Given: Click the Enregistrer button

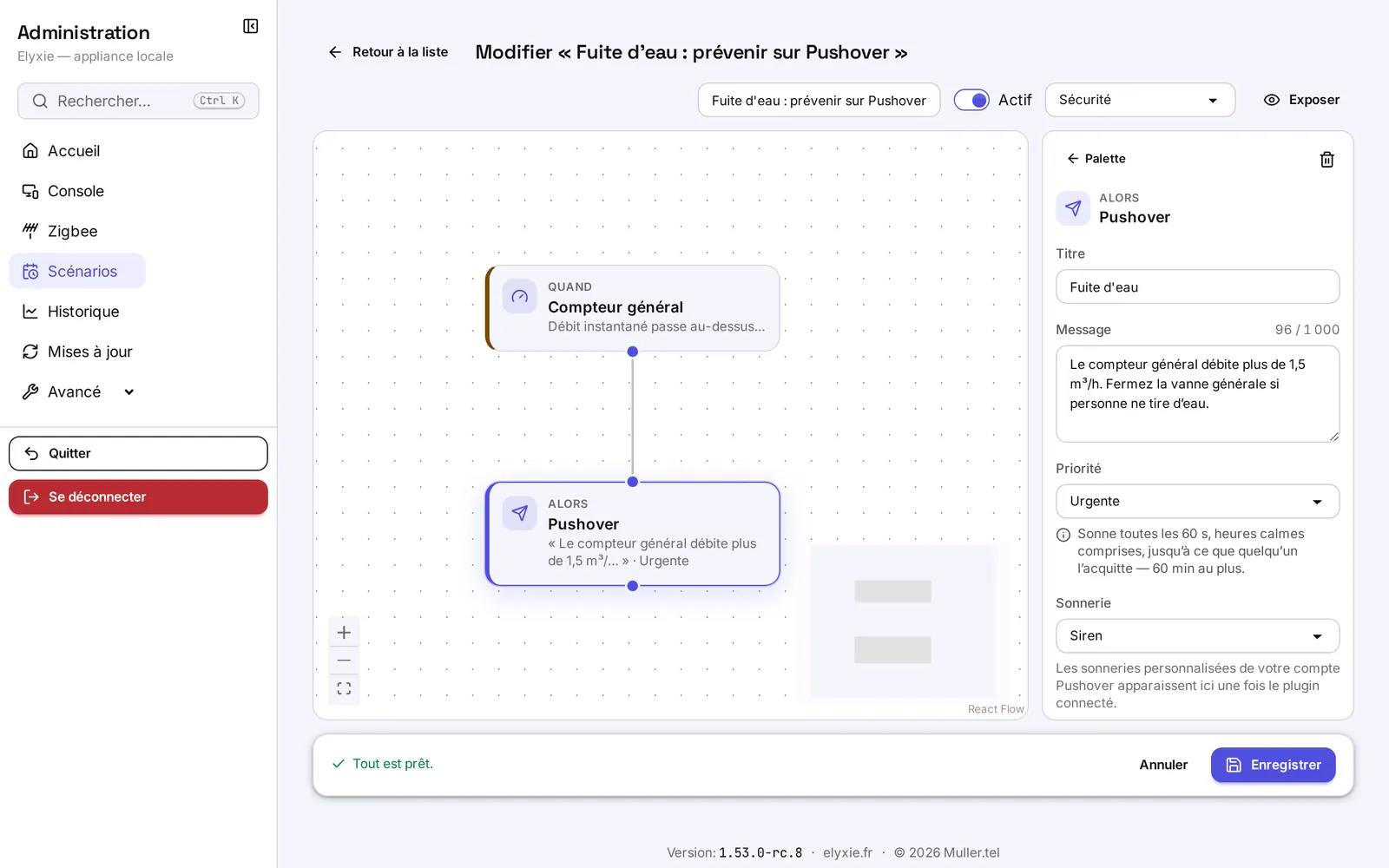Looking at the screenshot, I should [x=1273, y=765].
